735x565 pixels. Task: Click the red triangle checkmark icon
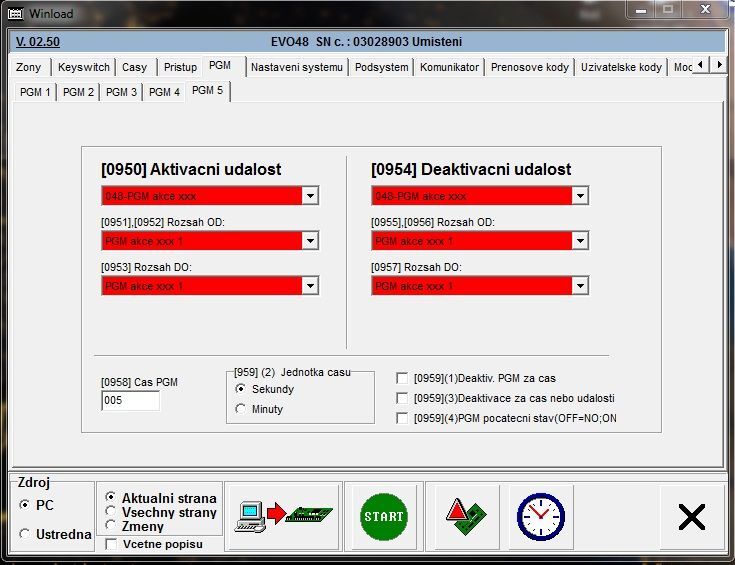click(465, 516)
